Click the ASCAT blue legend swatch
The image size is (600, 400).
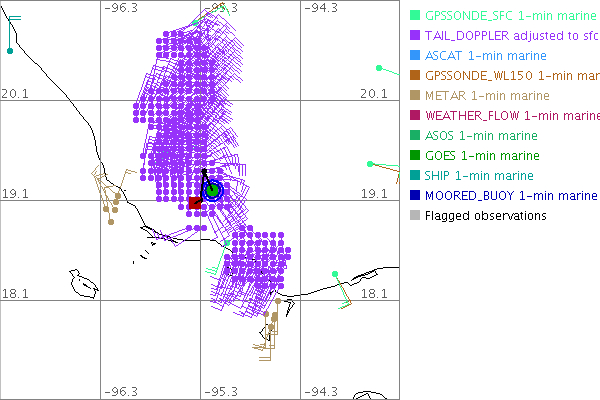pos(415,55)
